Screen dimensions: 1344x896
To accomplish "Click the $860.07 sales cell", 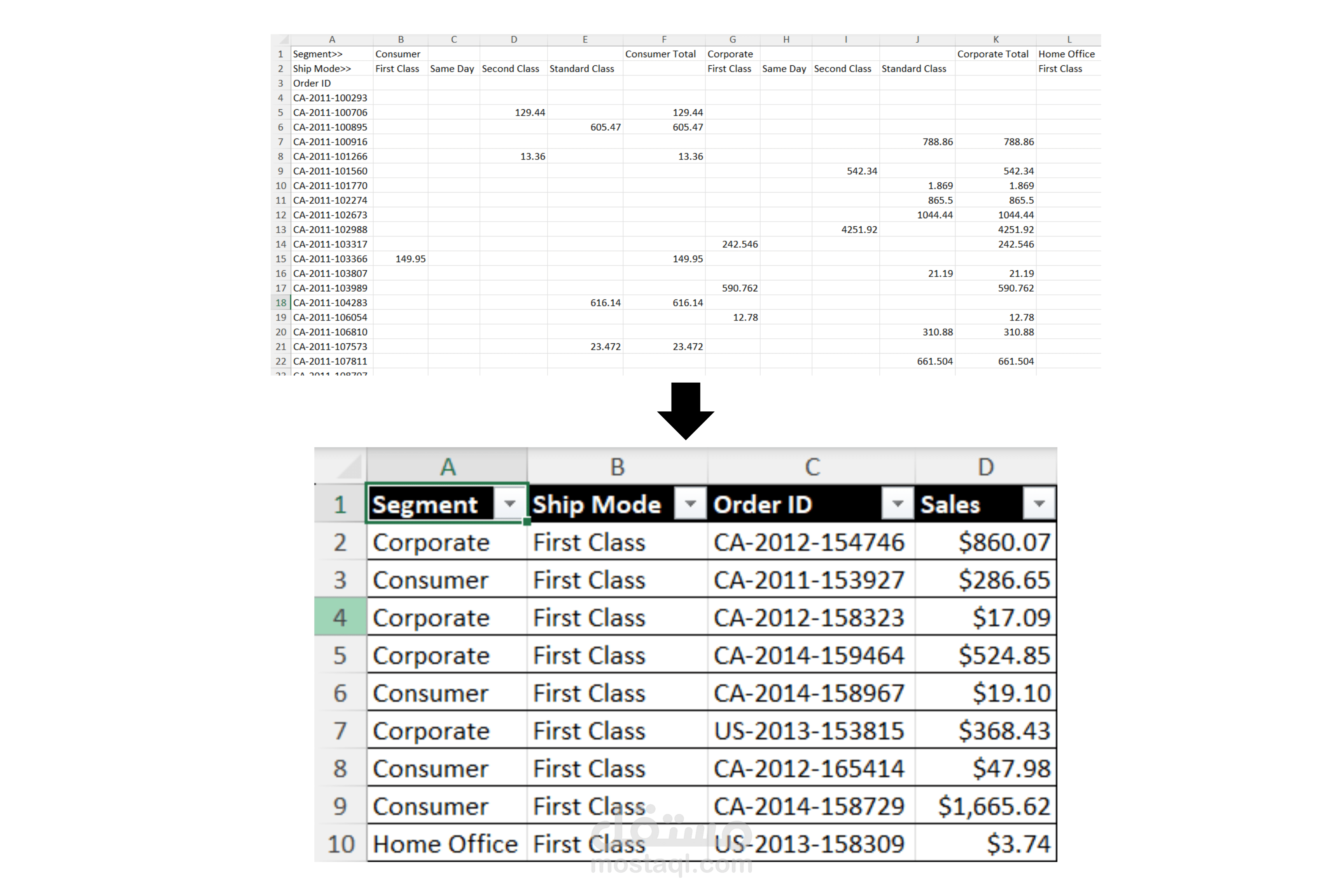I will (986, 542).
